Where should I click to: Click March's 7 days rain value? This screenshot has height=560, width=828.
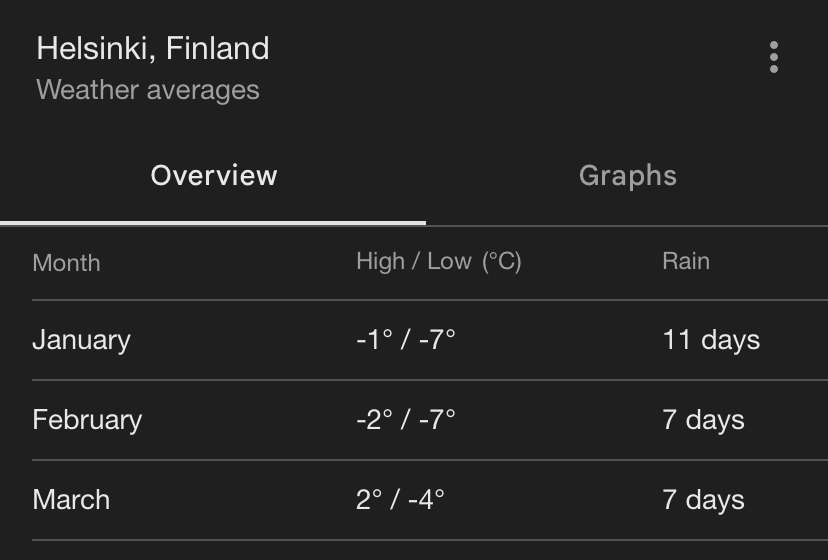click(703, 500)
